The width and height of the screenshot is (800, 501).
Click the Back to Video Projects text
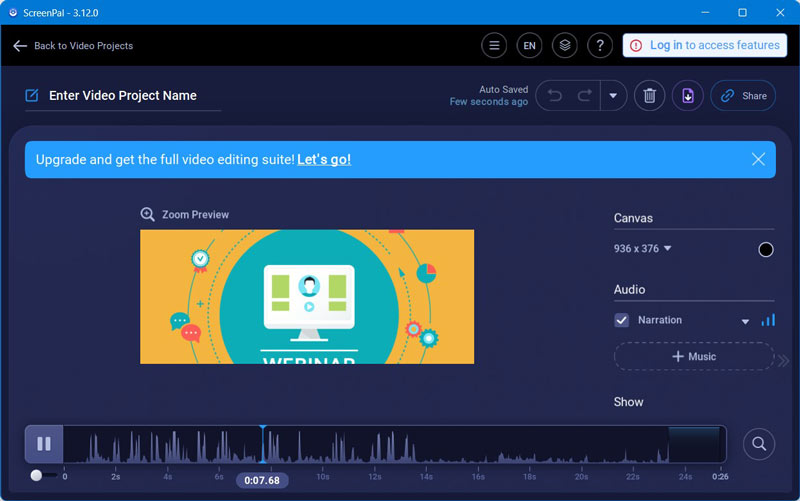(x=84, y=46)
